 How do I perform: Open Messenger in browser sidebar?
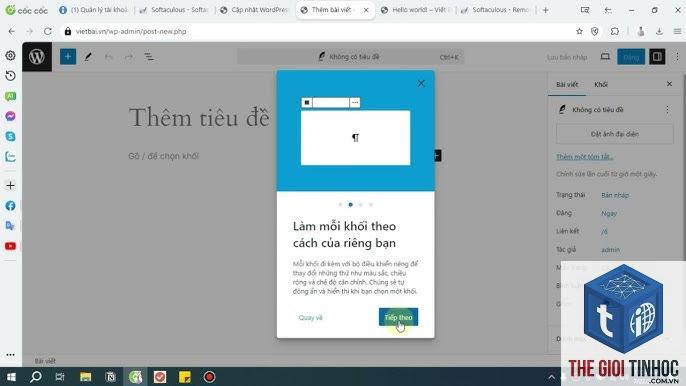coord(10,116)
